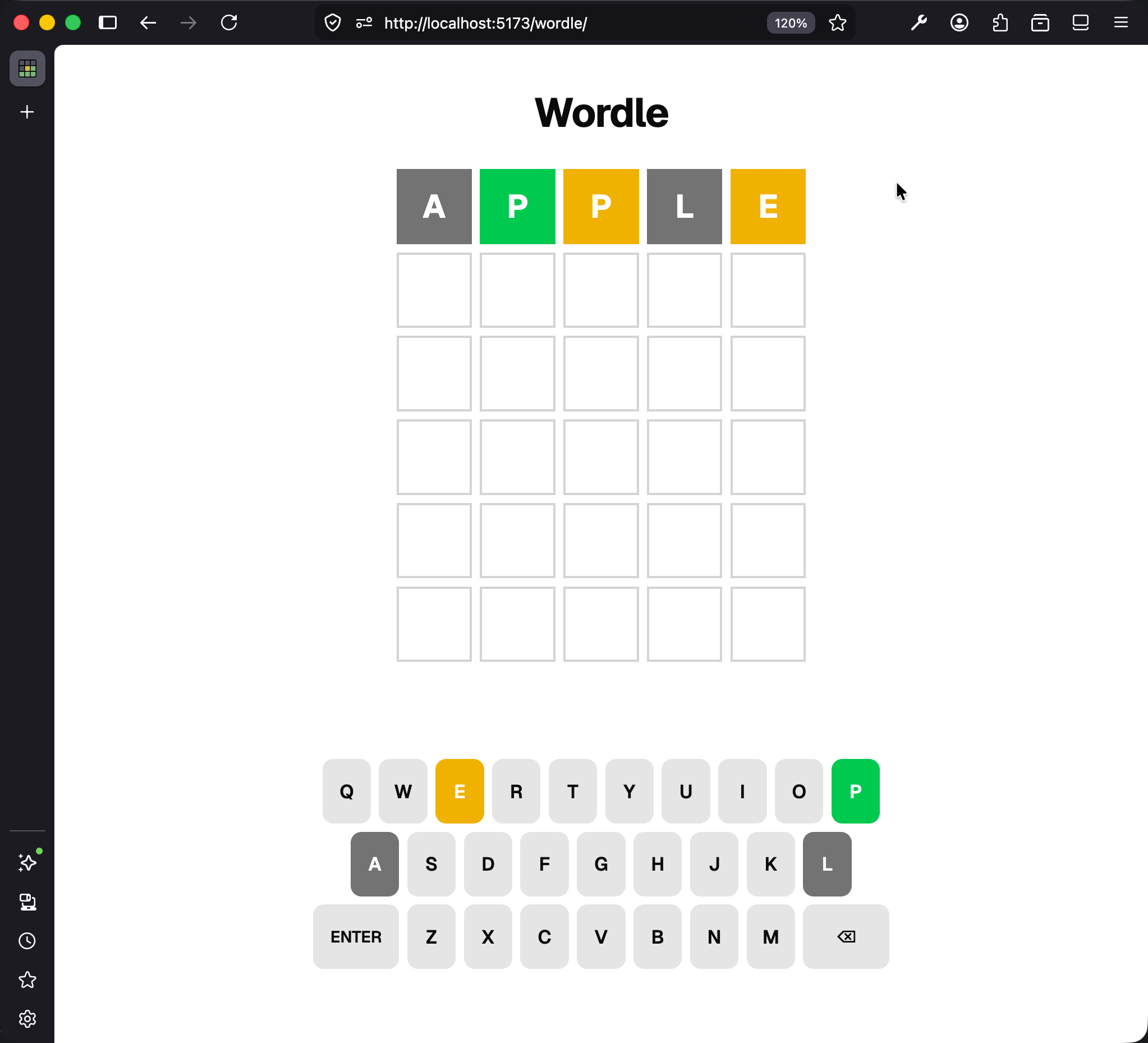Open the sidebar settings gear
1148x1043 pixels.
[27, 1018]
